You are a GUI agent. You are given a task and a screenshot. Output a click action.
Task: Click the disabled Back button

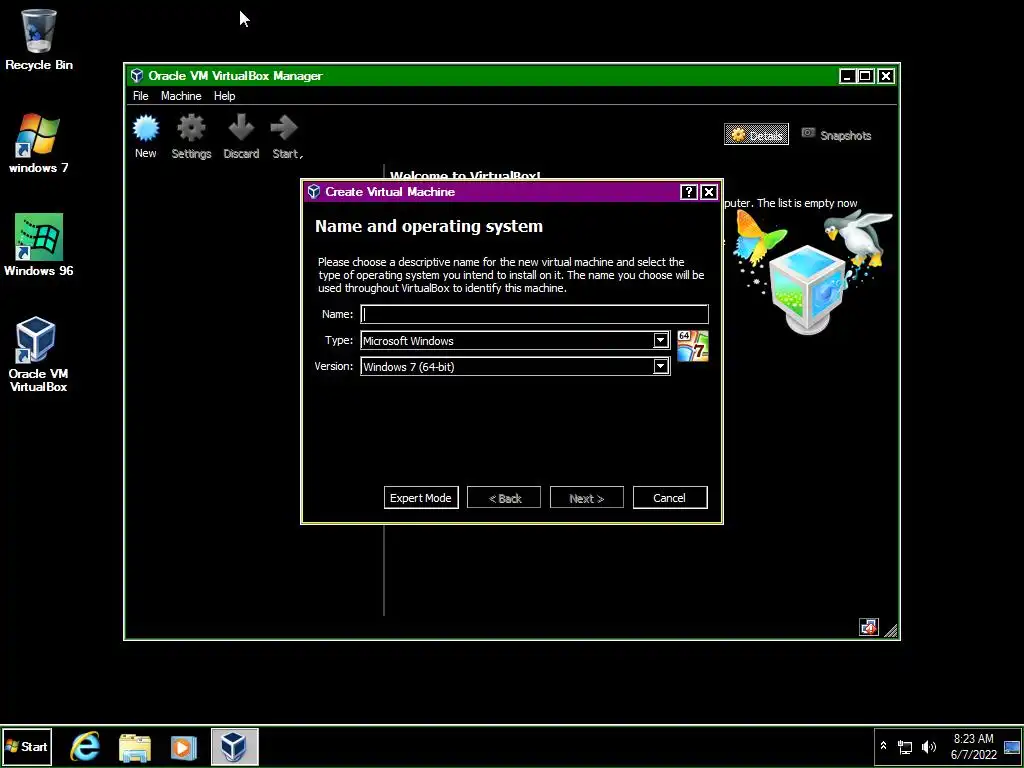coord(504,498)
